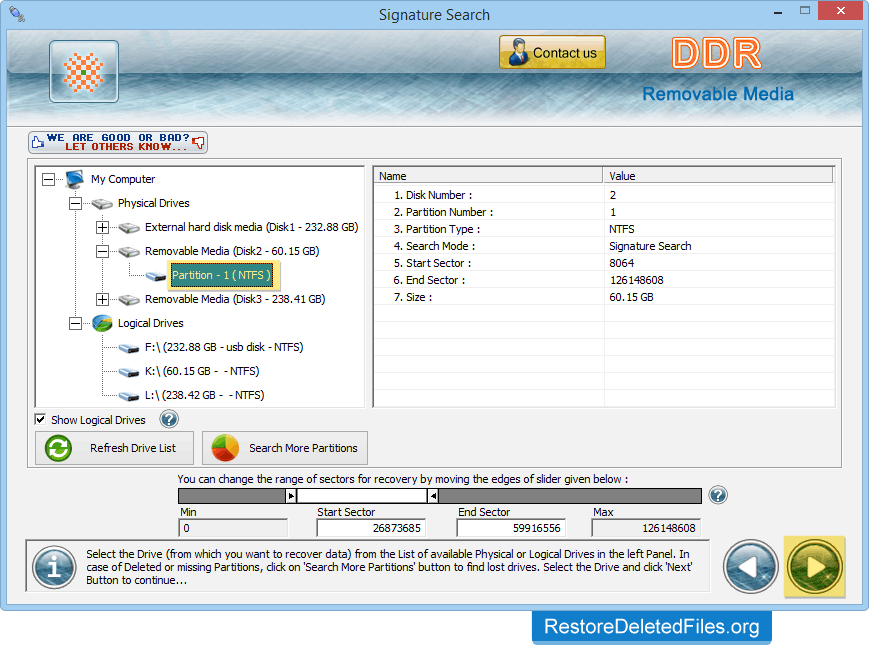The height and width of the screenshot is (645, 869).
Task: Click the Start Sector input field
Action: pos(371,528)
